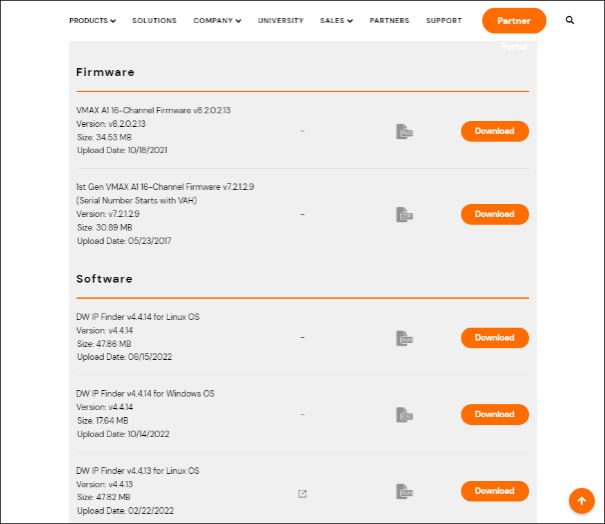Screen dimensions: 605x524
Task: Click ZIP file icon for 1st Gen VMAX firmware
Action: point(404,215)
